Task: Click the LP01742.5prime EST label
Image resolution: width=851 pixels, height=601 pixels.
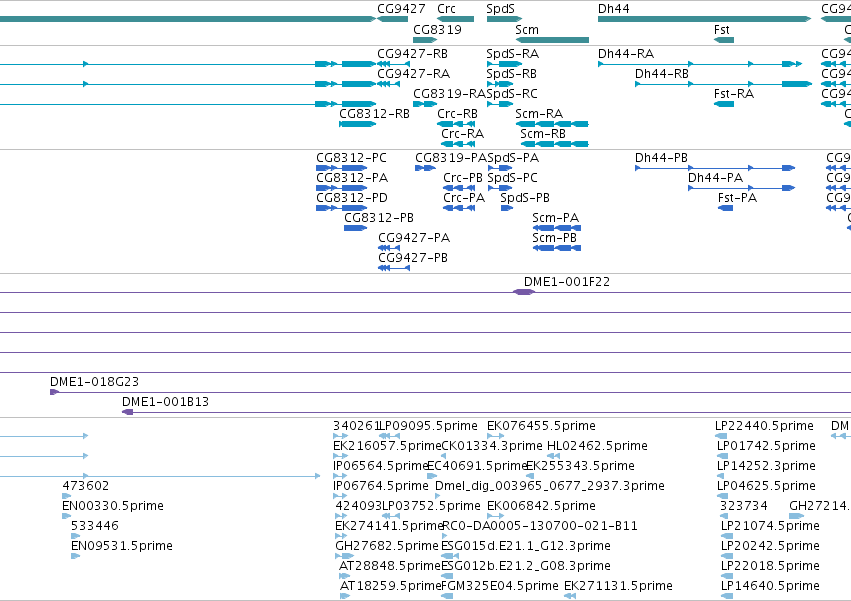Action: click(x=766, y=446)
